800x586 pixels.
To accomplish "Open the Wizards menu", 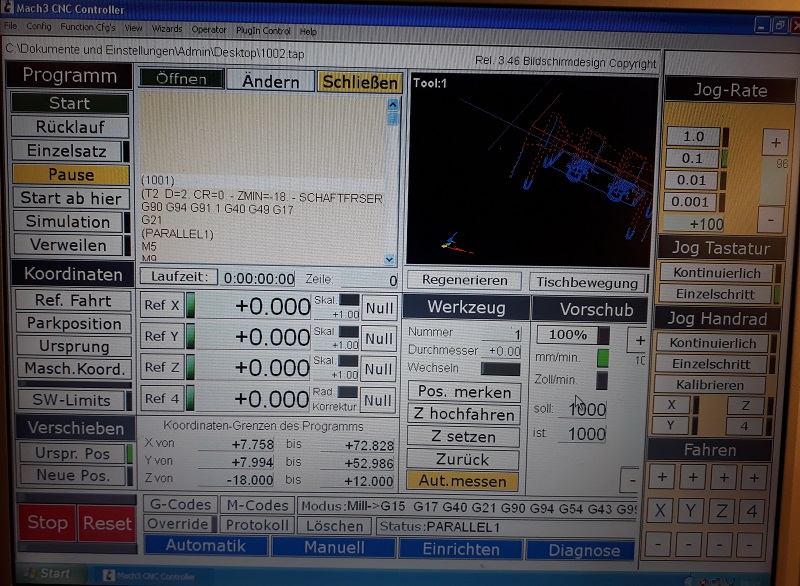I will pyautogui.click(x=167, y=29).
